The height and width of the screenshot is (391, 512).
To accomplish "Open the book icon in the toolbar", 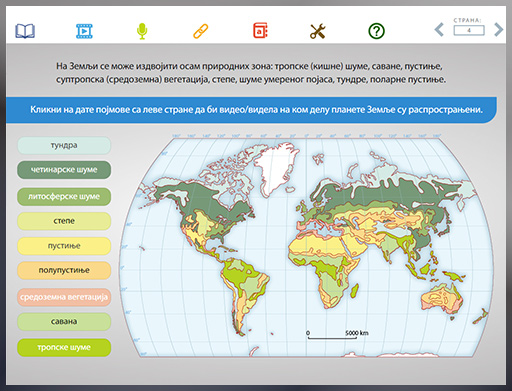I will (x=25, y=31).
